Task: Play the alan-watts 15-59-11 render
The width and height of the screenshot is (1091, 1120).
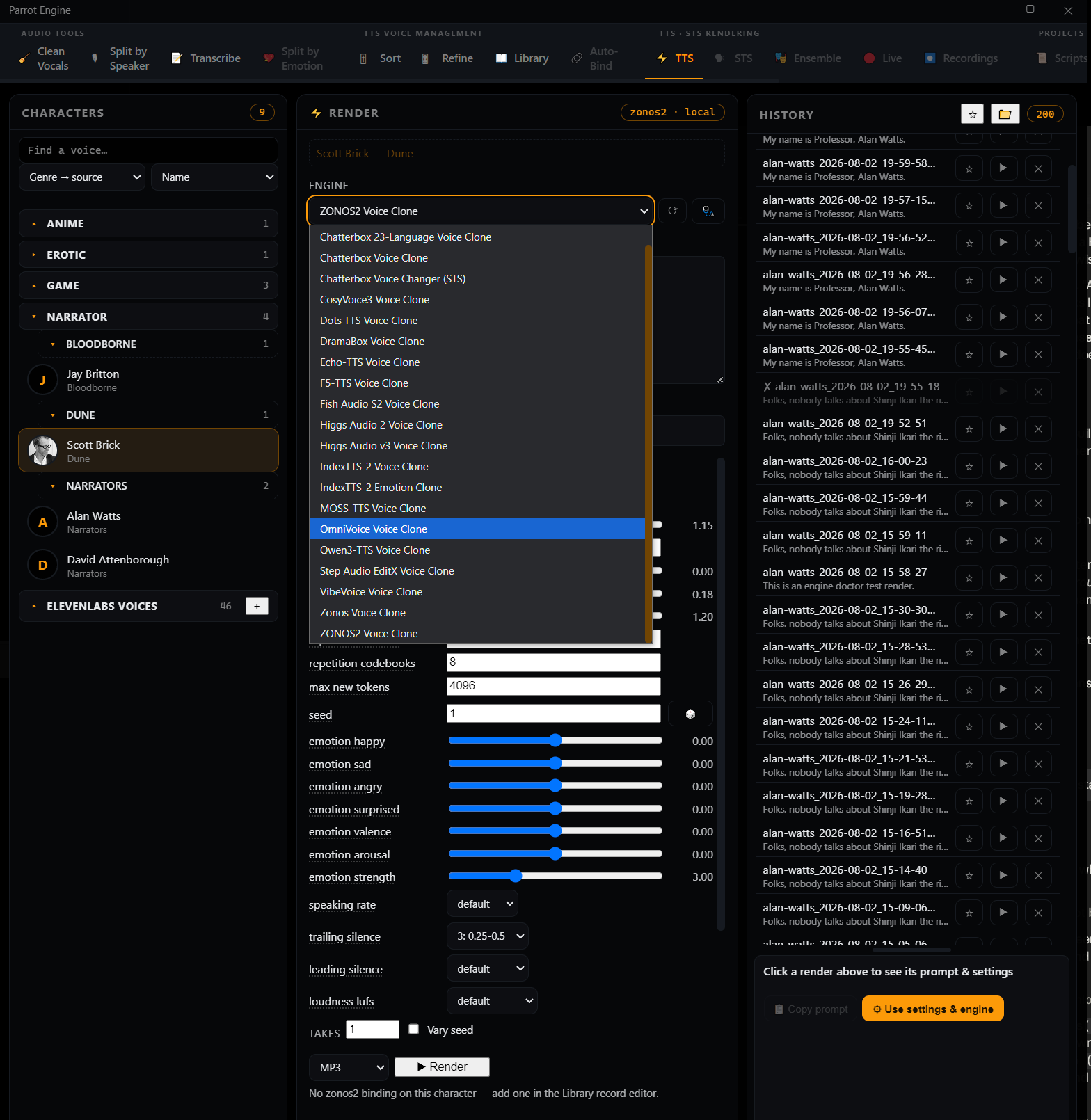Action: [x=1003, y=541]
